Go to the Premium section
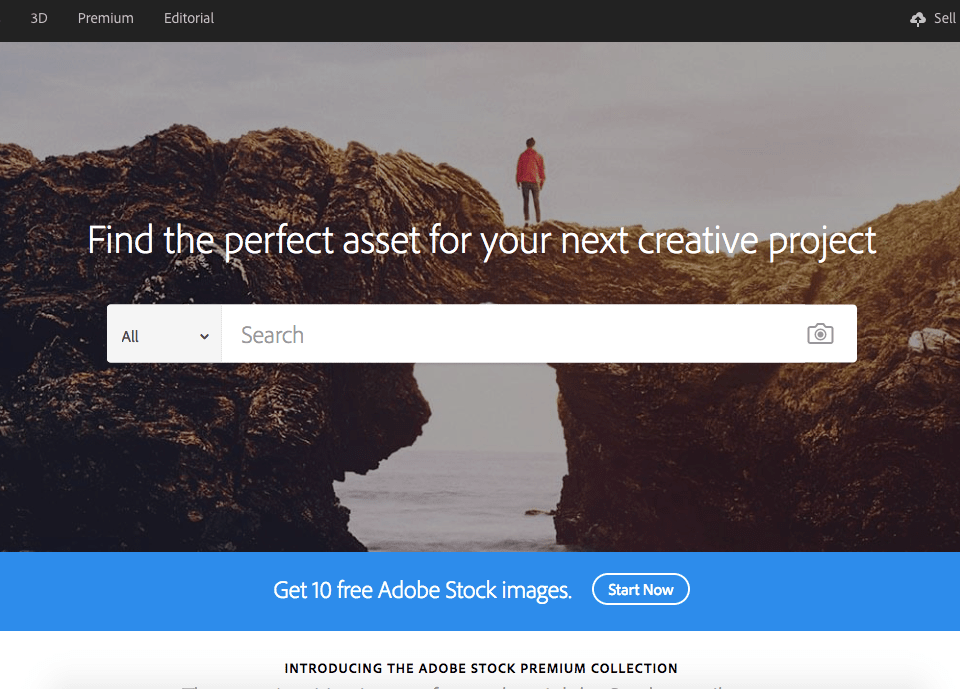Image resolution: width=960 pixels, height=689 pixels. (x=105, y=18)
